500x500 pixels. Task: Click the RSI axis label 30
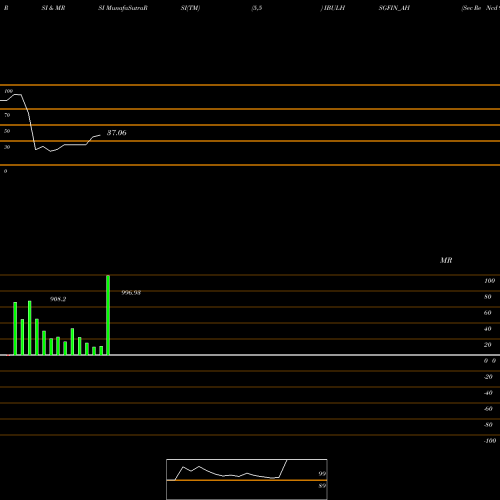point(7,147)
